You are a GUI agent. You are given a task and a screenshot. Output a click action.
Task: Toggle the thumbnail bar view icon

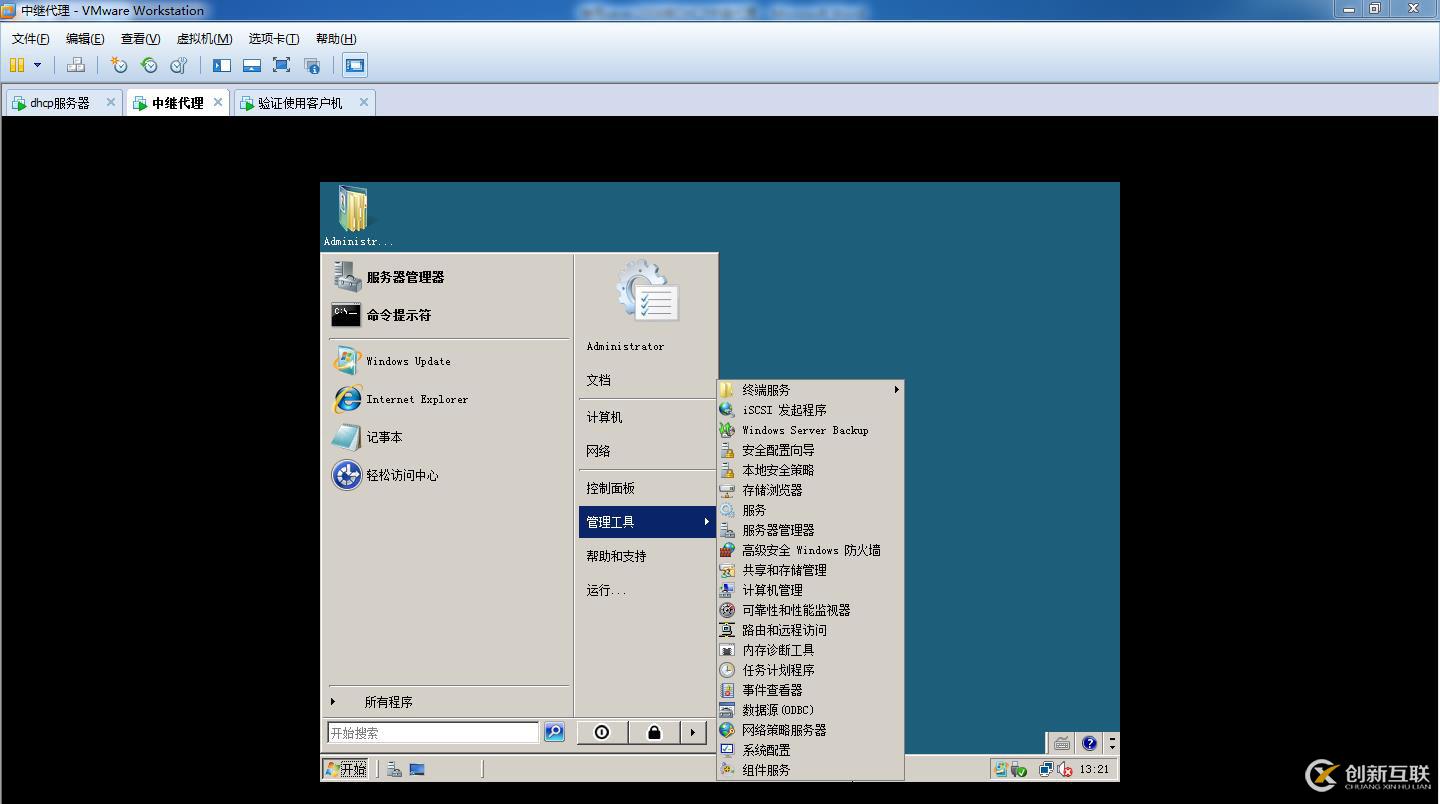[x=252, y=65]
